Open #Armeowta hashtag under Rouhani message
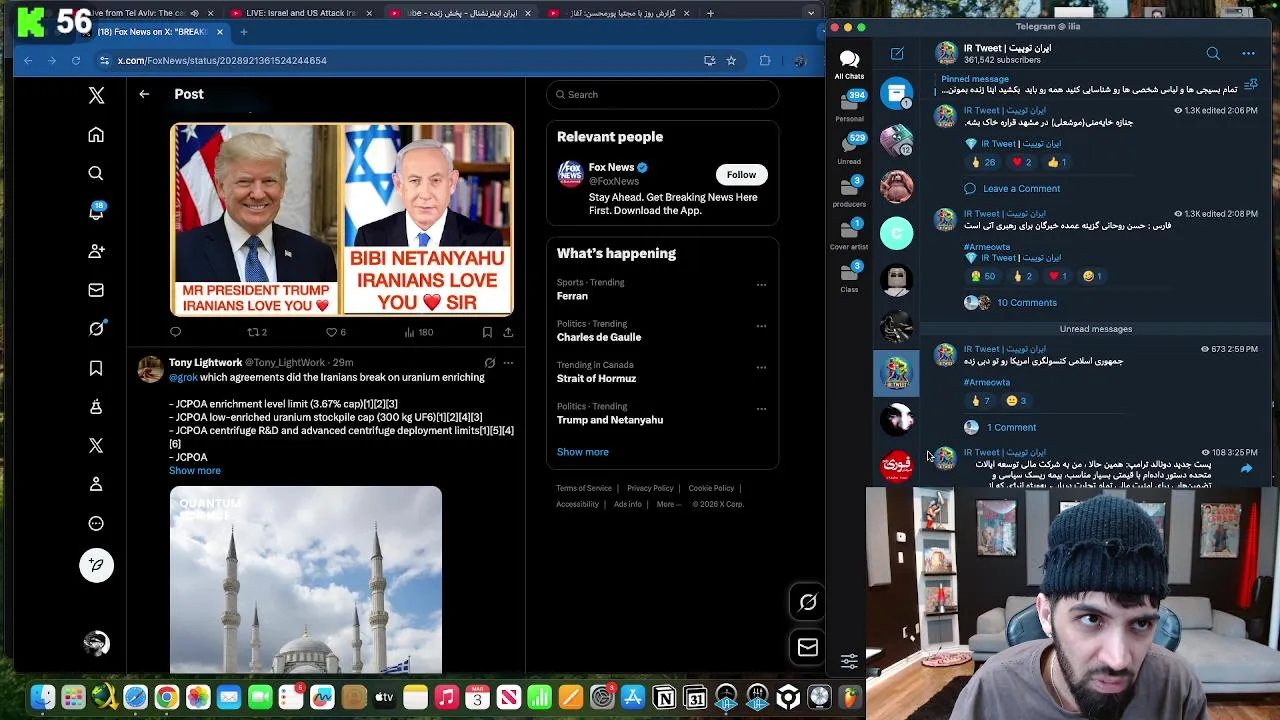Image resolution: width=1280 pixels, height=720 pixels. click(x=987, y=247)
